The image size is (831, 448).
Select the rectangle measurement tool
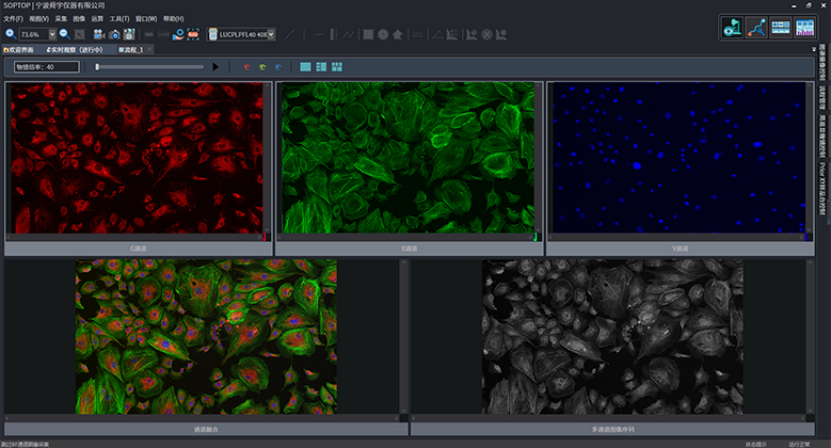pyautogui.click(x=368, y=34)
